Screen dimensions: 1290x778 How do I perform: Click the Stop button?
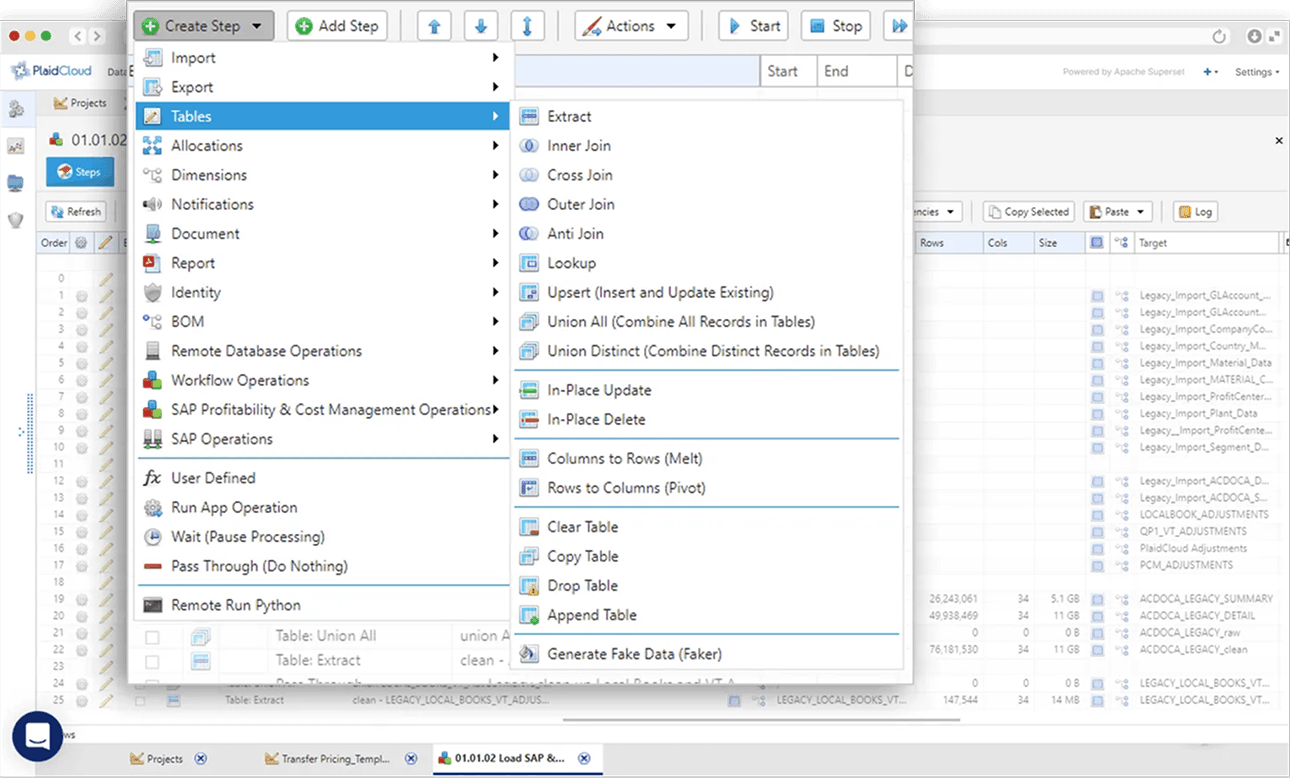pyautogui.click(x=836, y=26)
